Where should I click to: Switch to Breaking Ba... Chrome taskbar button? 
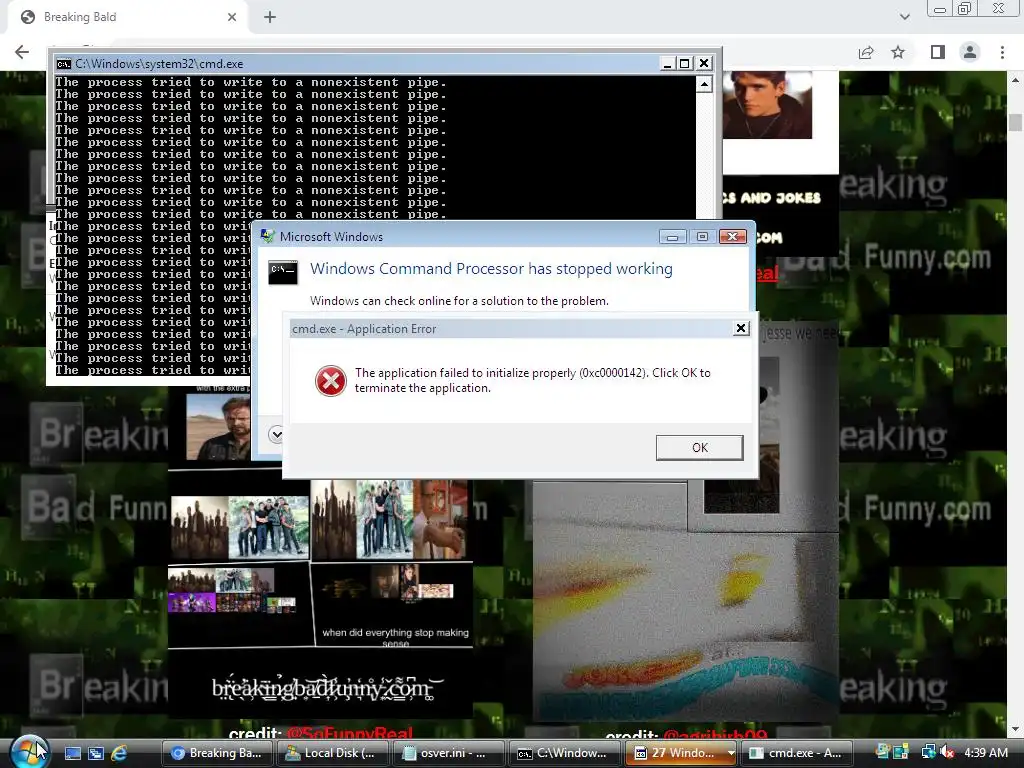217,753
